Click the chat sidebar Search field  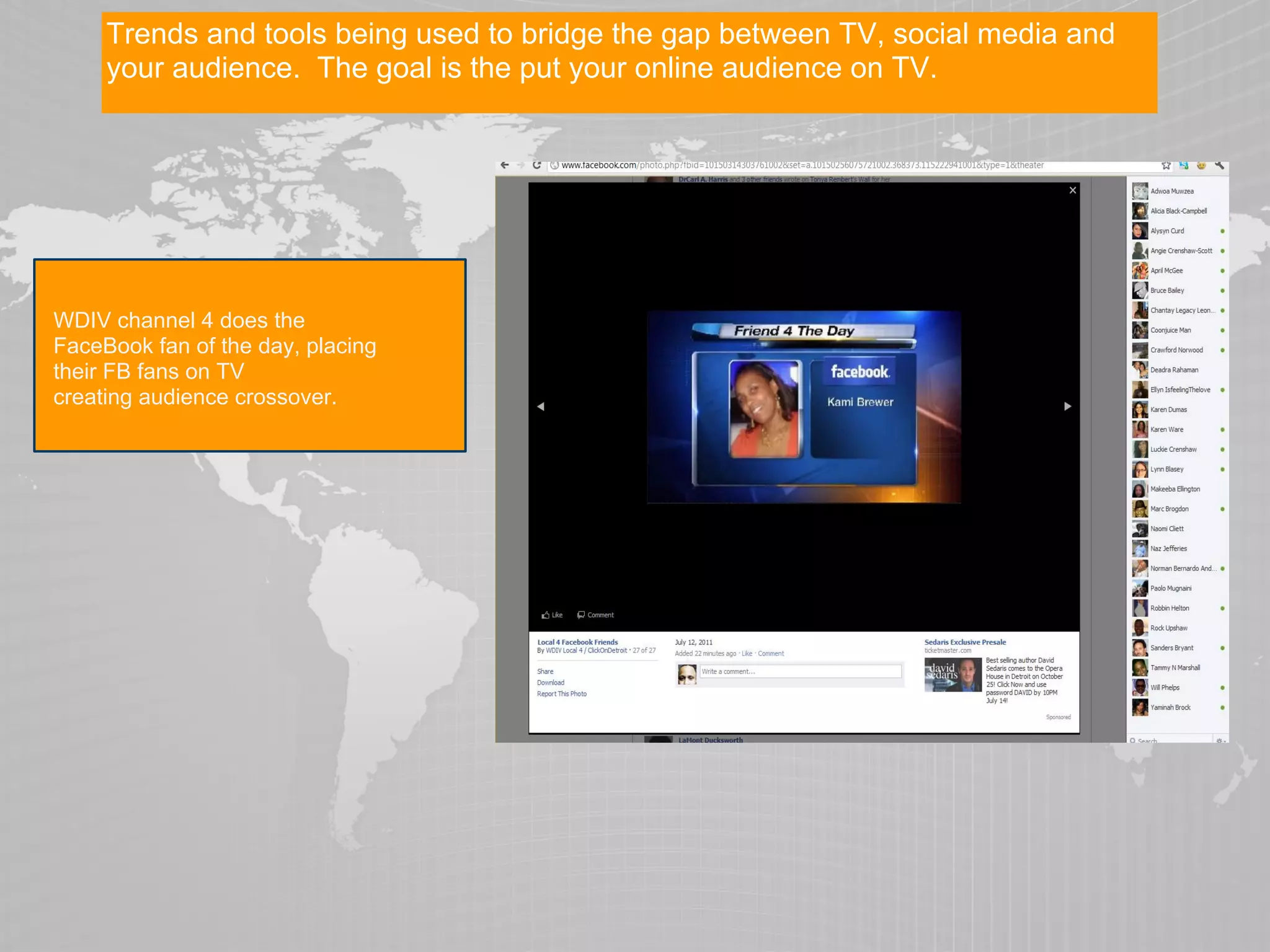pyautogui.click(x=1170, y=739)
